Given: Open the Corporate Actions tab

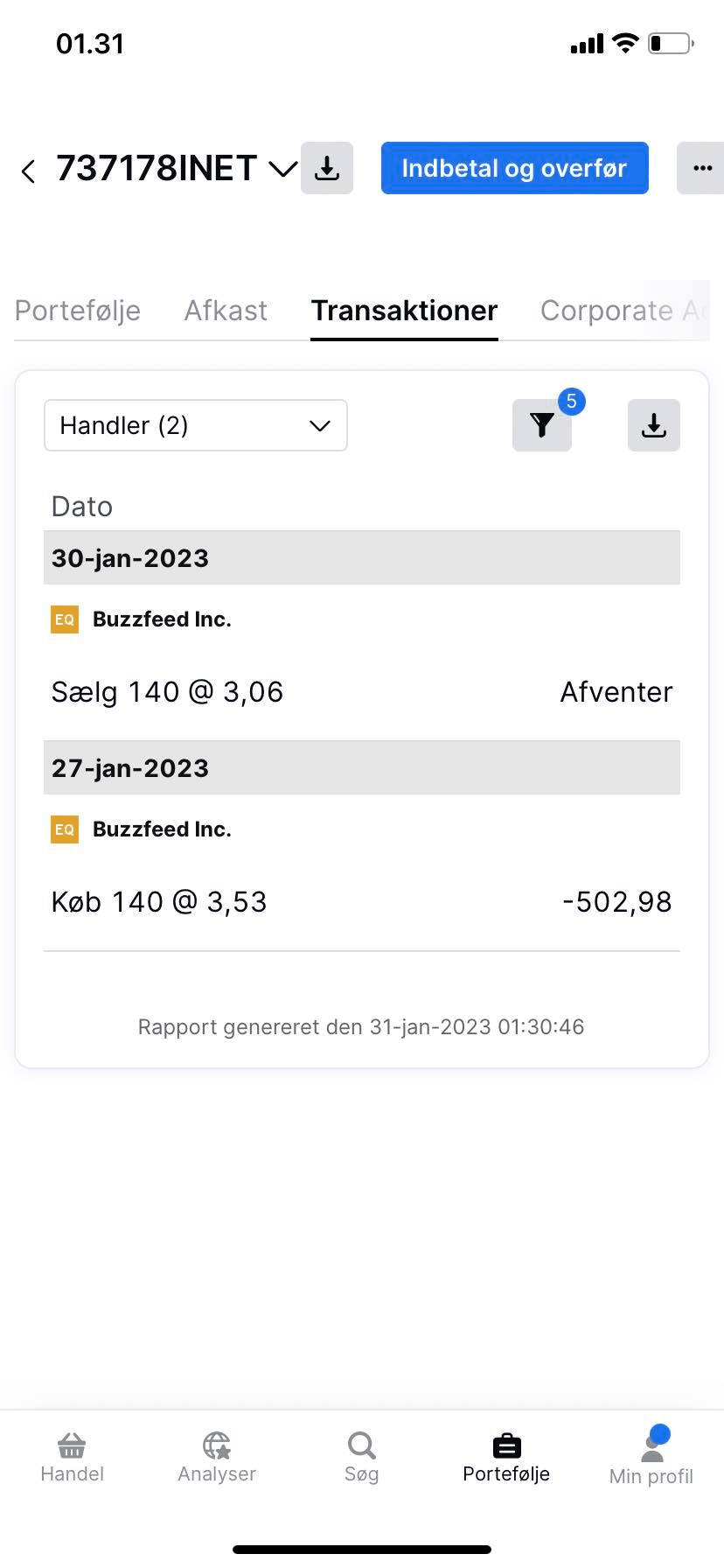Looking at the screenshot, I should click(623, 311).
